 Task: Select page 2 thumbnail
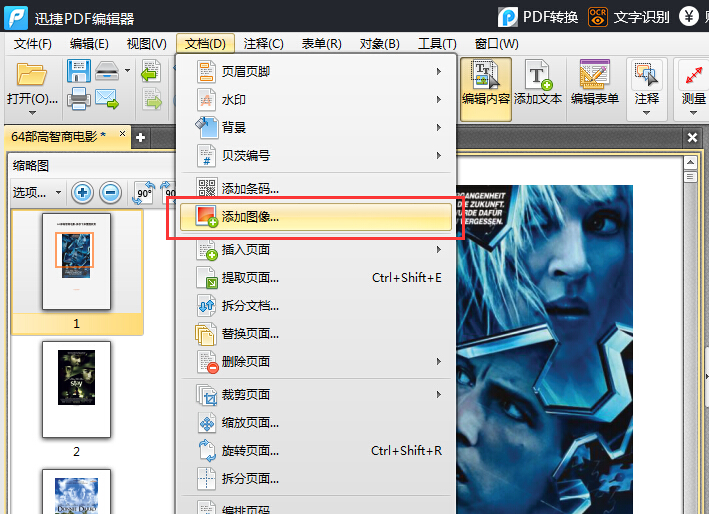tap(76, 389)
